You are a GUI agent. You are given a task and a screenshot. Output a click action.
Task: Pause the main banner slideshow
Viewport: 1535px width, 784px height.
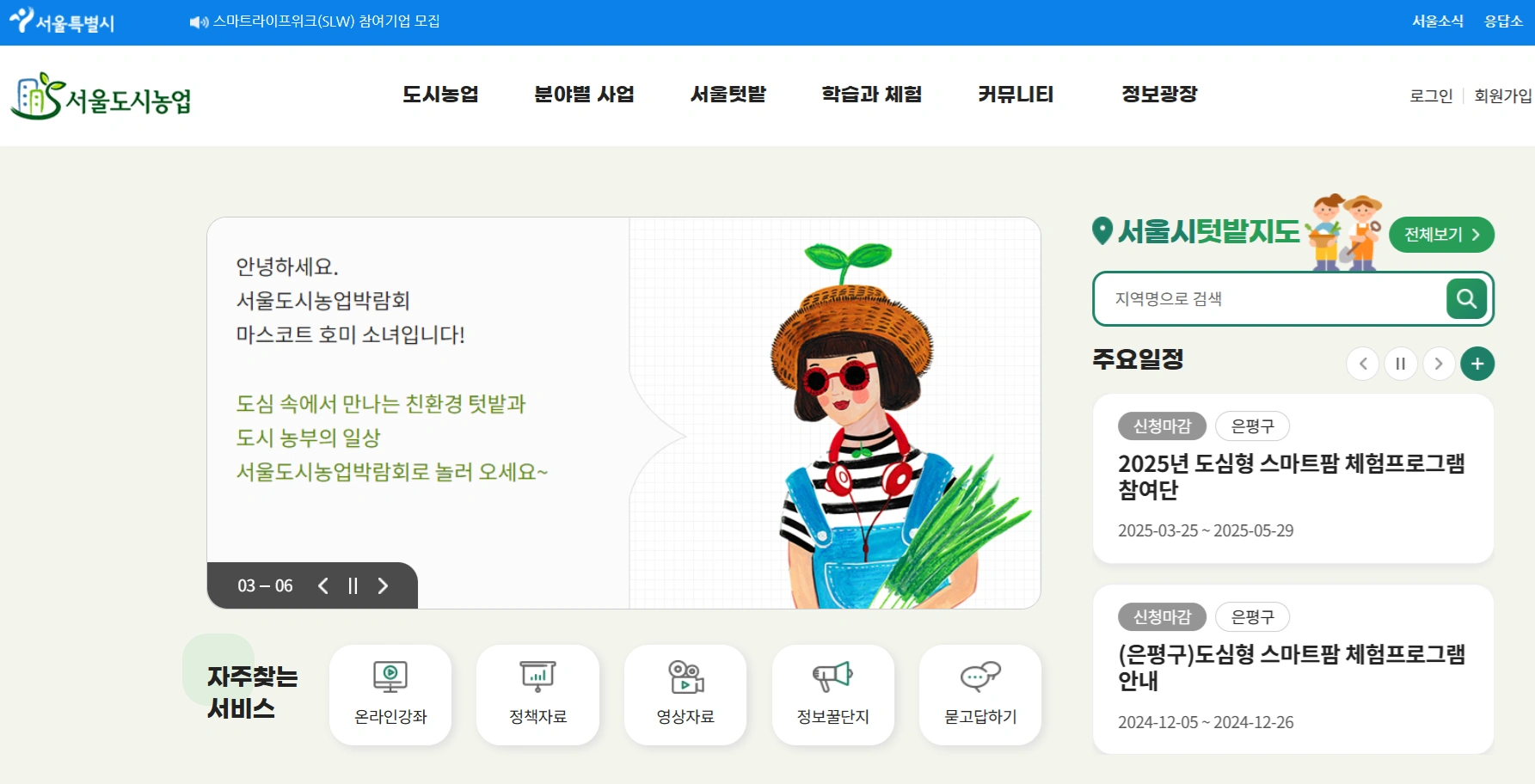point(353,586)
